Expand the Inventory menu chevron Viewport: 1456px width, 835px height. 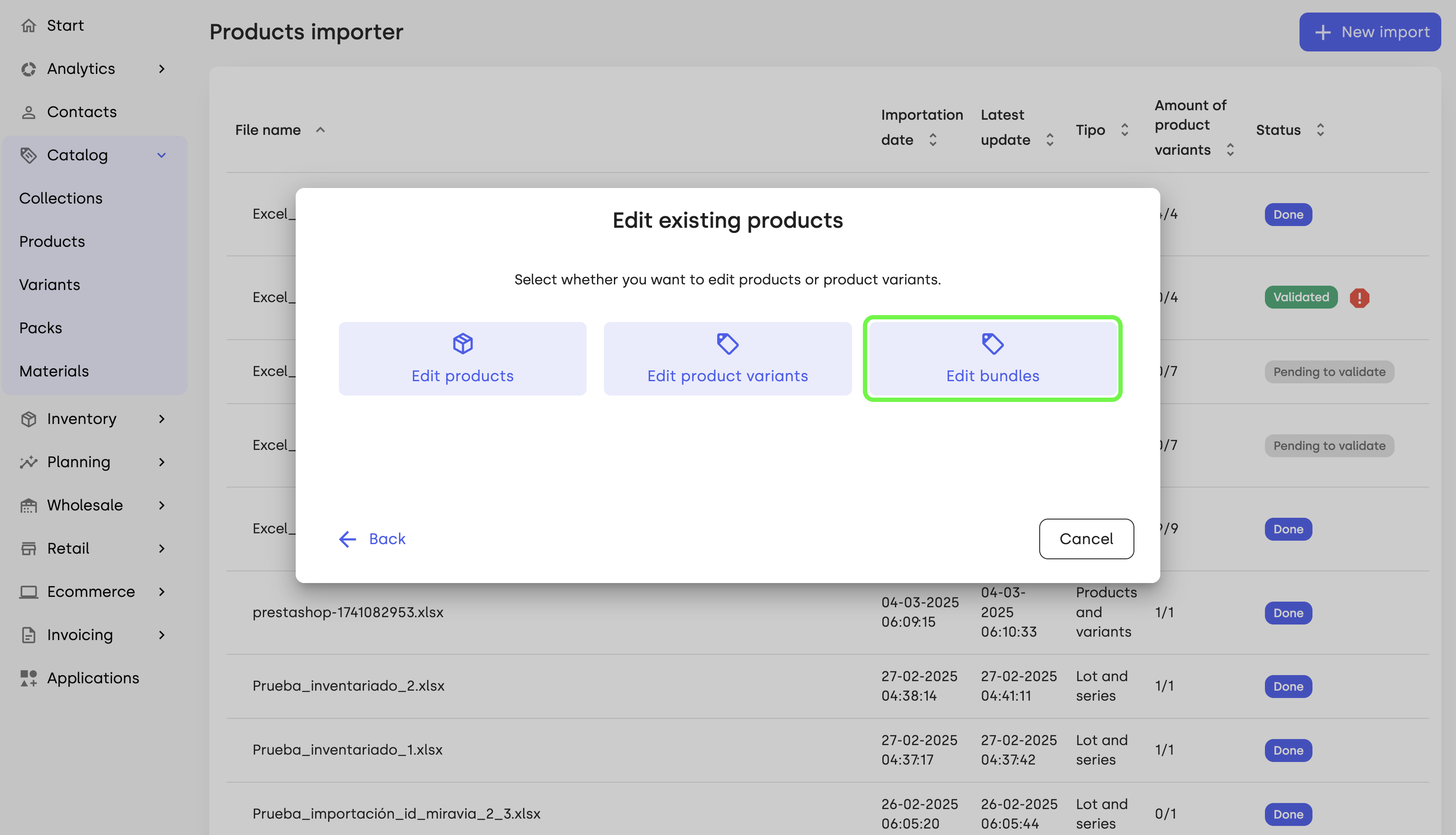162,419
